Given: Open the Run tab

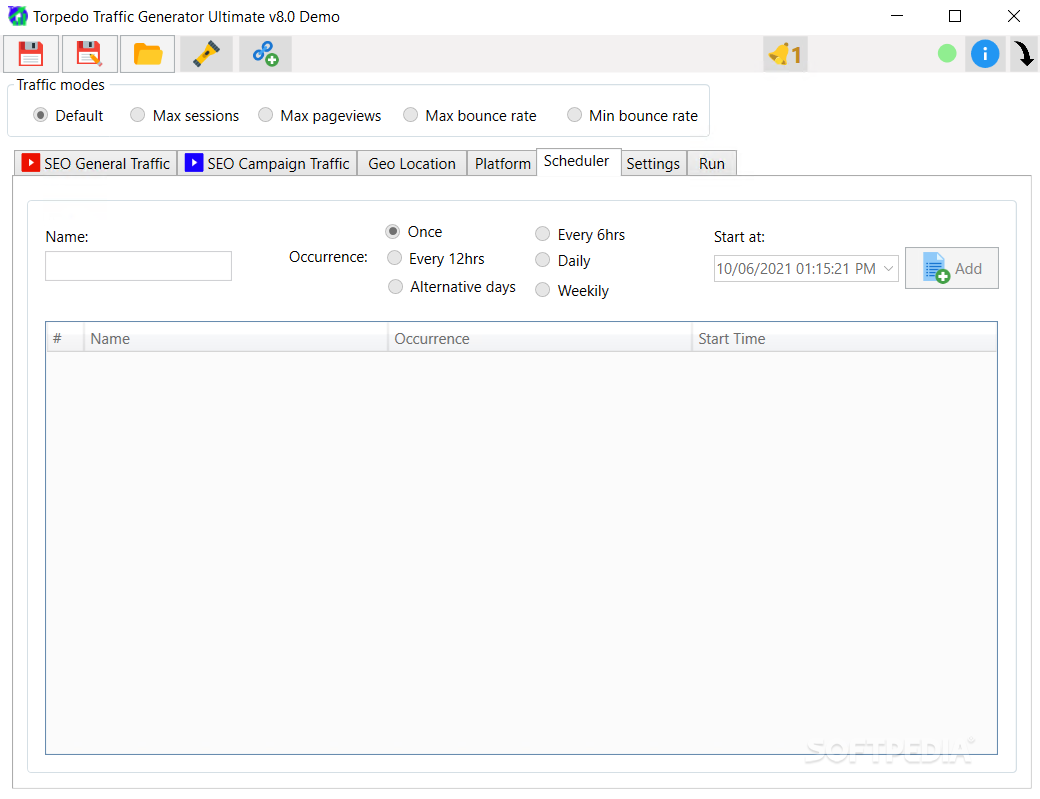Looking at the screenshot, I should [x=712, y=163].
